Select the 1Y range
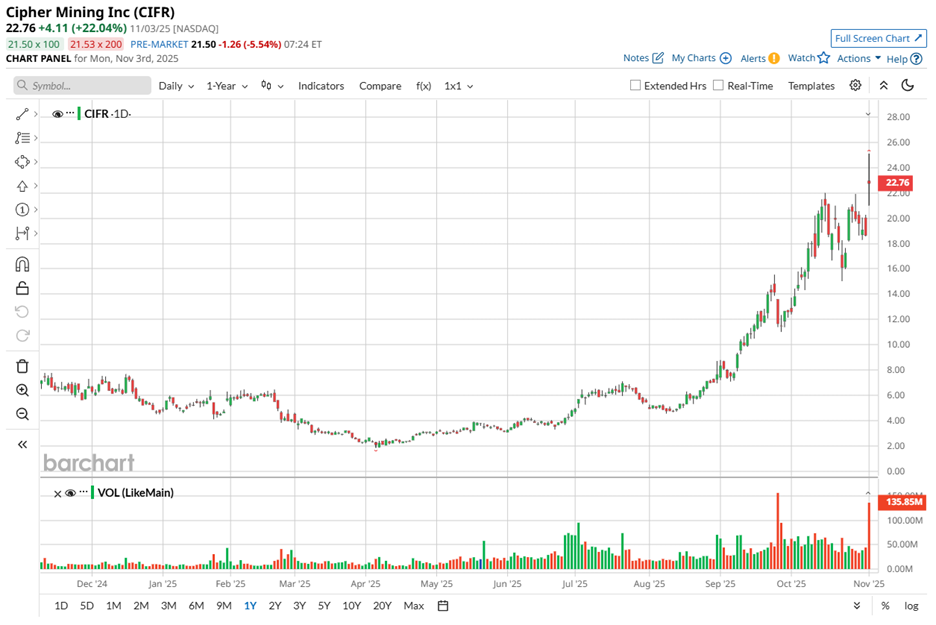This screenshot has height=625, width=936. [x=250, y=606]
